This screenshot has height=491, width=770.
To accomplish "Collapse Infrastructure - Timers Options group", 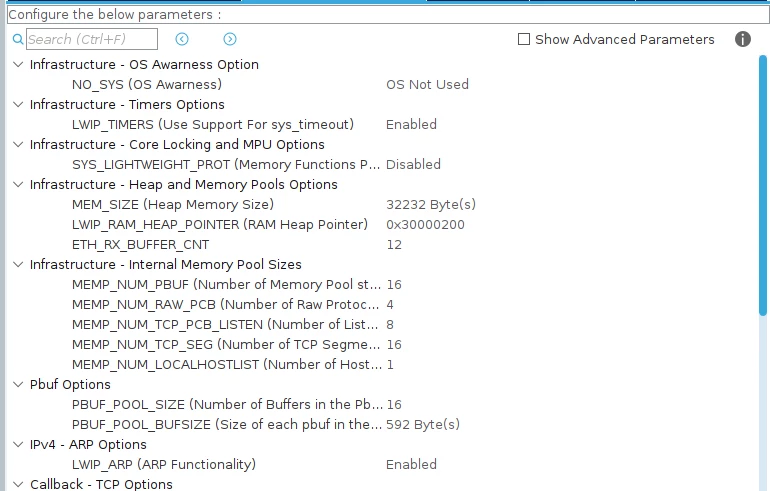I will pyautogui.click(x=18, y=105).
